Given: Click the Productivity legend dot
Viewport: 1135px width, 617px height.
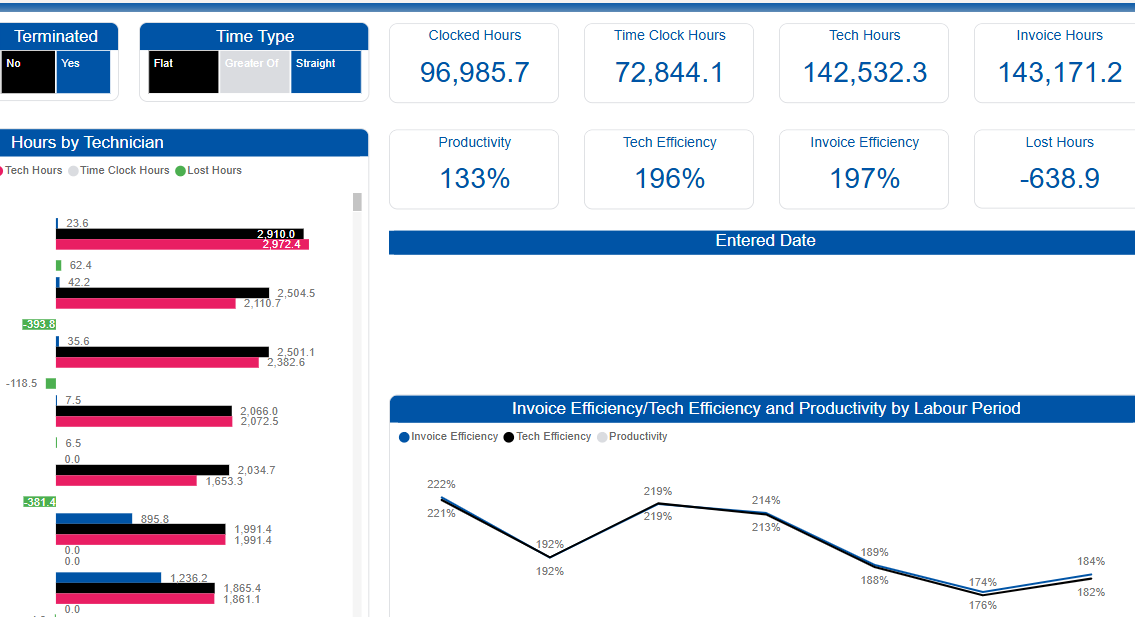Looking at the screenshot, I should pos(602,437).
